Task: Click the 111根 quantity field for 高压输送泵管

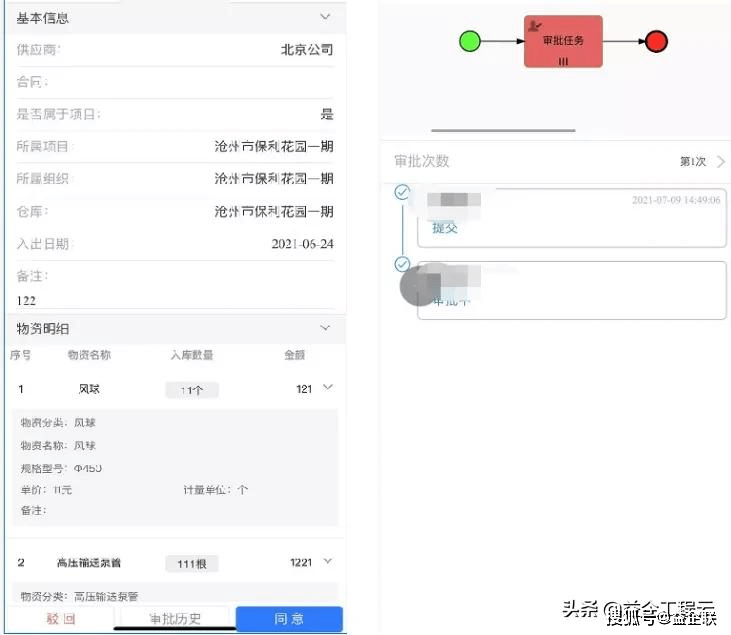Action: (x=192, y=564)
